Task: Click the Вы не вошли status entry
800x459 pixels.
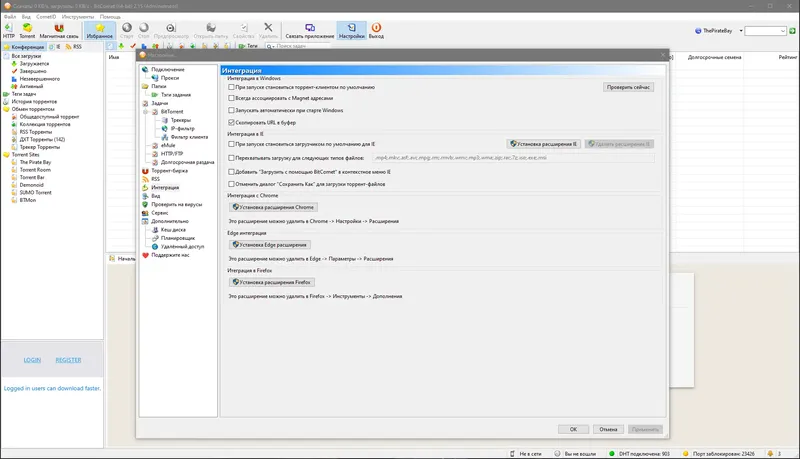Action: click(x=575, y=453)
